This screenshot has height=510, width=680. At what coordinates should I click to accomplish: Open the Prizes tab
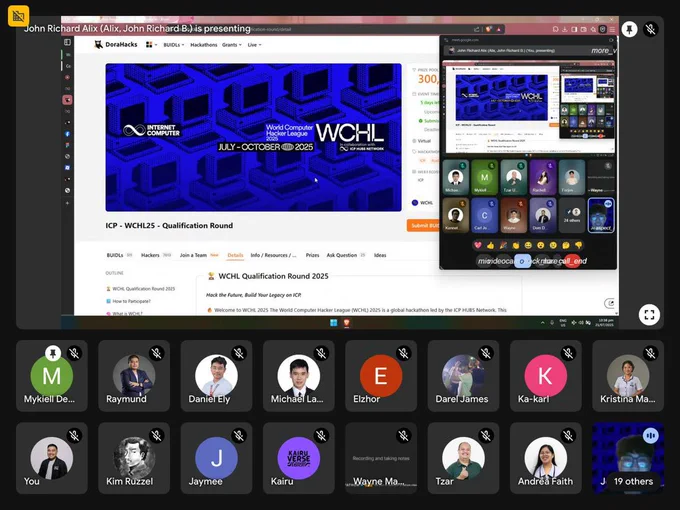click(312, 255)
